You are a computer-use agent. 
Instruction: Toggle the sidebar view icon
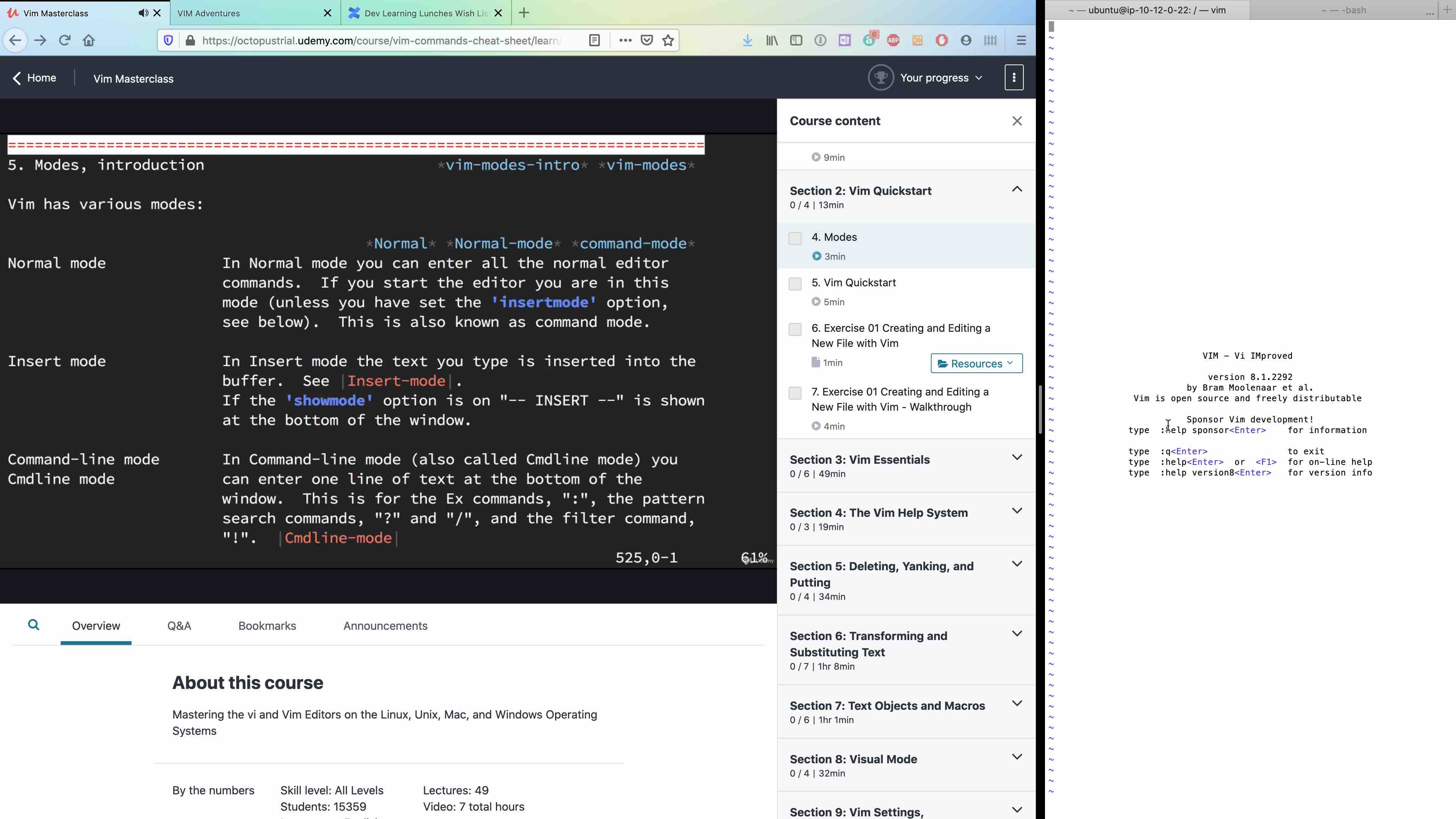tap(796, 40)
